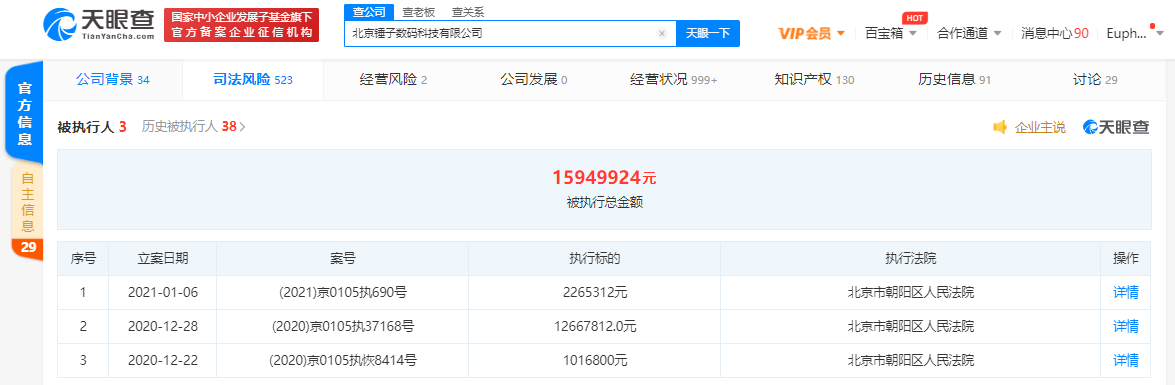Select the 官方信息 side tab

(x=25, y=113)
